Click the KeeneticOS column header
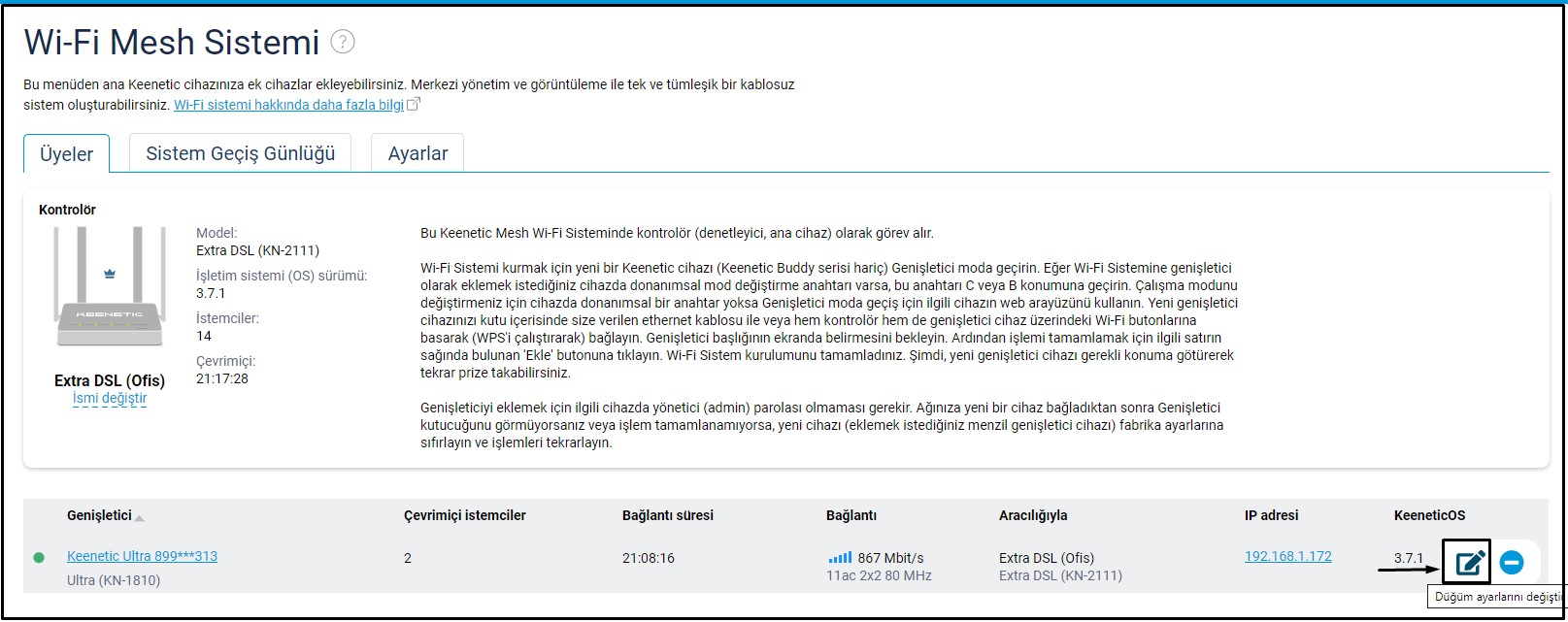Screen dimensions: 1568x622 click(x=1429, y=515)
